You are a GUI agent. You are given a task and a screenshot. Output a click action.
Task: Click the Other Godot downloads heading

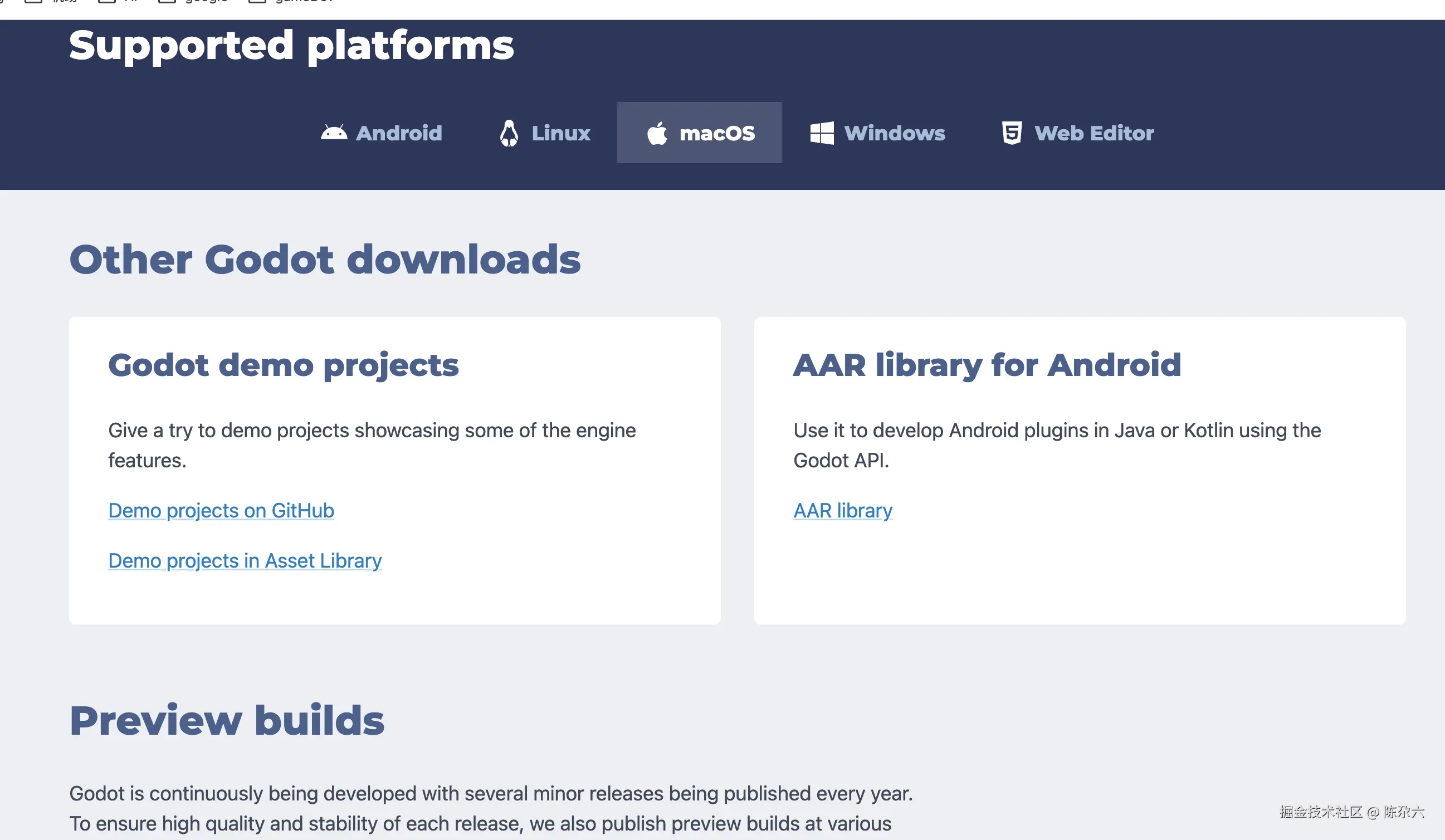click(x=325, y=259)
